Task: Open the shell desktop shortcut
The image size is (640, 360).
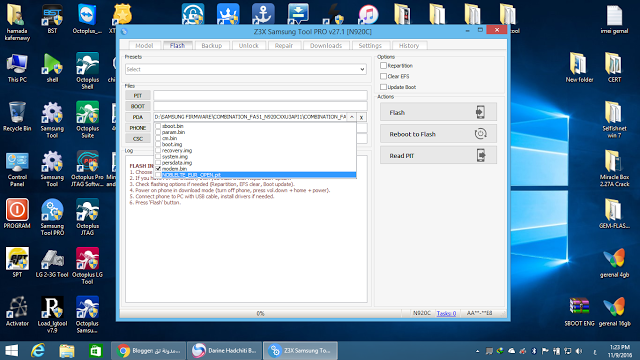Action: (x=52, y=68)
